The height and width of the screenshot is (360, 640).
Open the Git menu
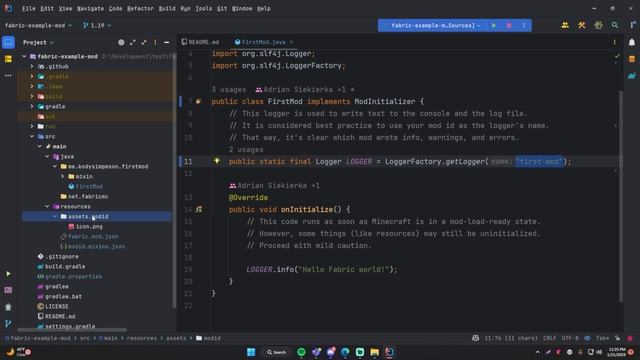coord(222,9)
